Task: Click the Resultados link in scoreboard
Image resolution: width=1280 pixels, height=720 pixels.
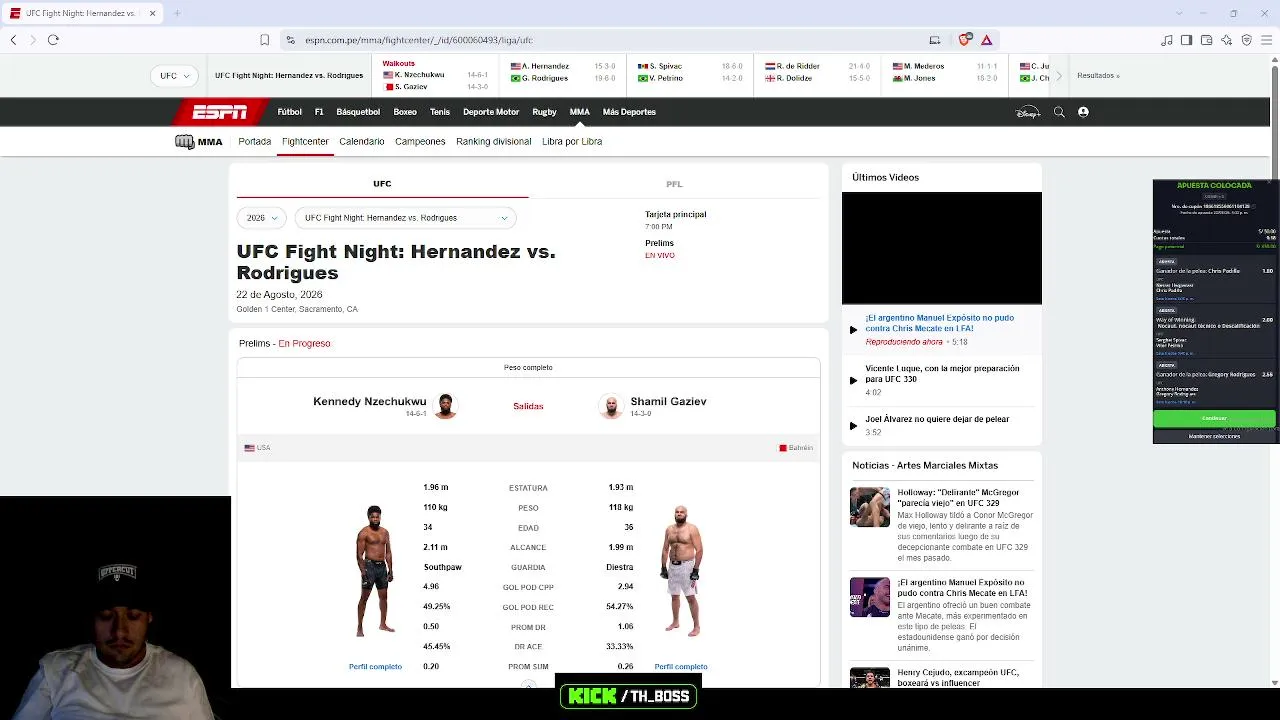Action: pyautogui.click(x=1098, y=76)
